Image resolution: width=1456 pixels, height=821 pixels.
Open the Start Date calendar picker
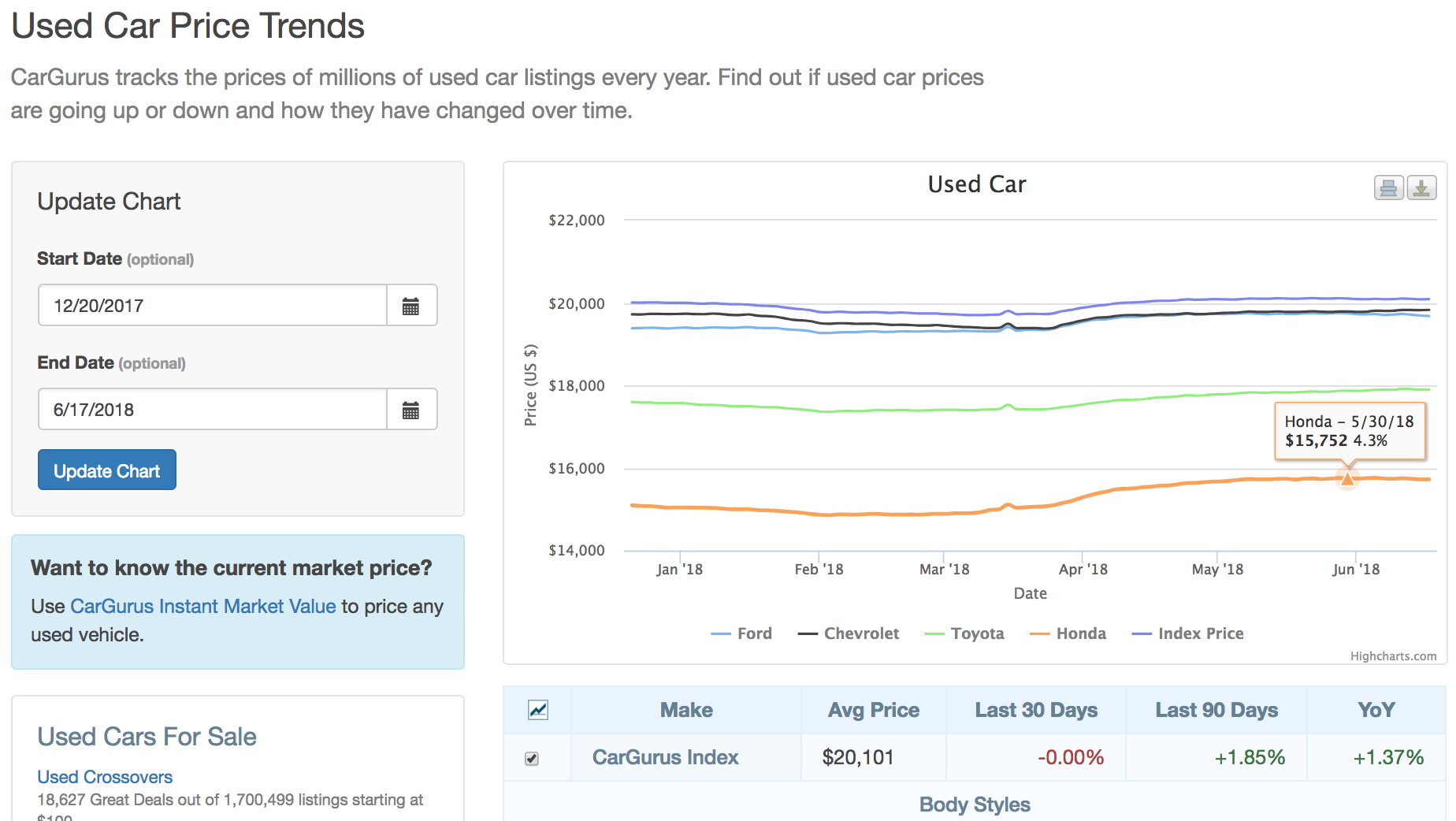[410, 306]
